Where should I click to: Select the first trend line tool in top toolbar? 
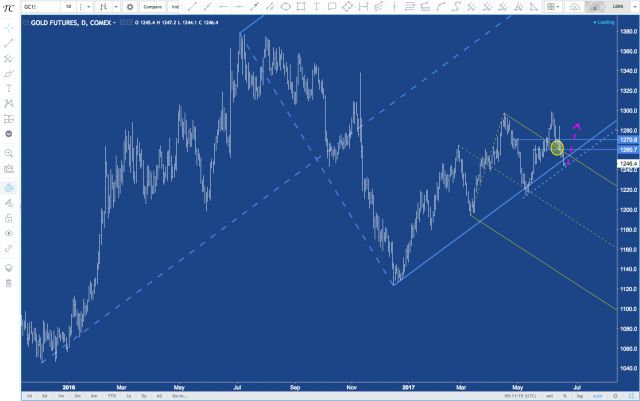(192, 7)
